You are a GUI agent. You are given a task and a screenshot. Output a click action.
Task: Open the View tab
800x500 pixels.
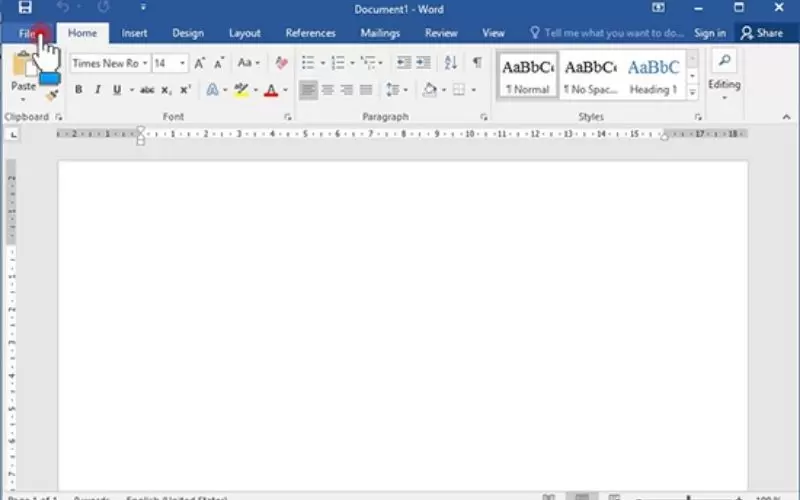(493, 34)
